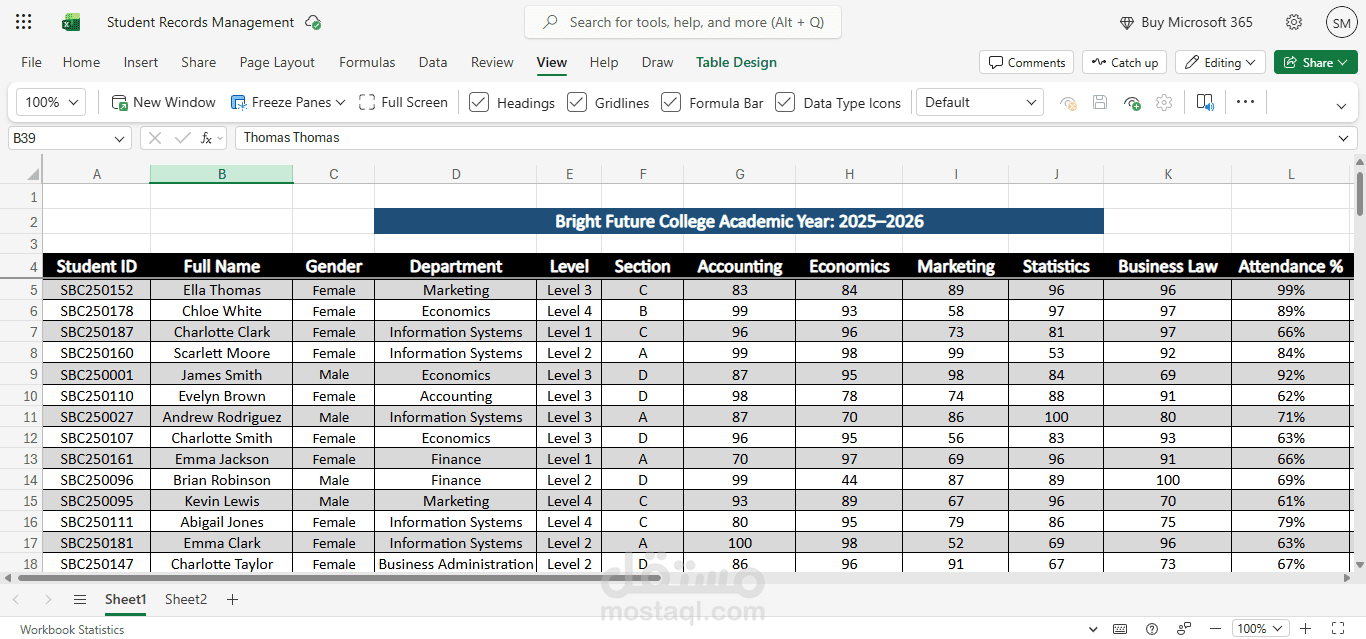The width and height of the screenshot is (1366, 639).
Task: Click the Comments button
Action: pyautogui.click(x=1026, y=62)
